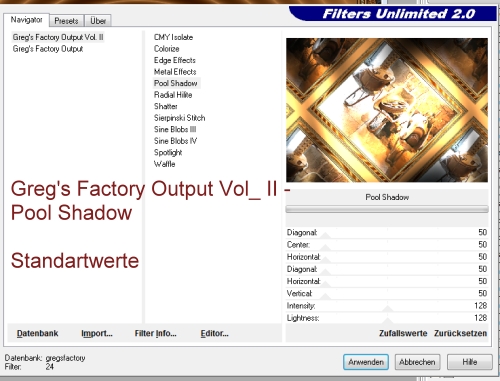The image size is (500, 381).
Task: Choose the Radial Hilite filter
Action: (x=173, y=95)
